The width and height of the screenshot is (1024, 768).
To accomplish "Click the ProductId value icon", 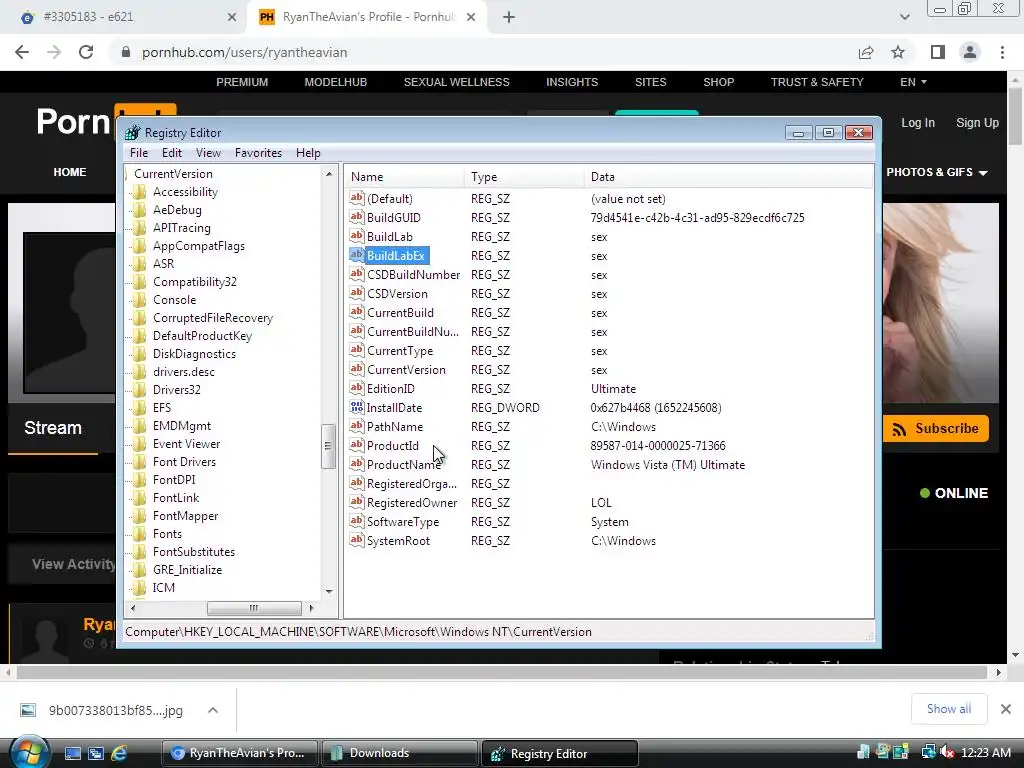I will click(357, 445).
